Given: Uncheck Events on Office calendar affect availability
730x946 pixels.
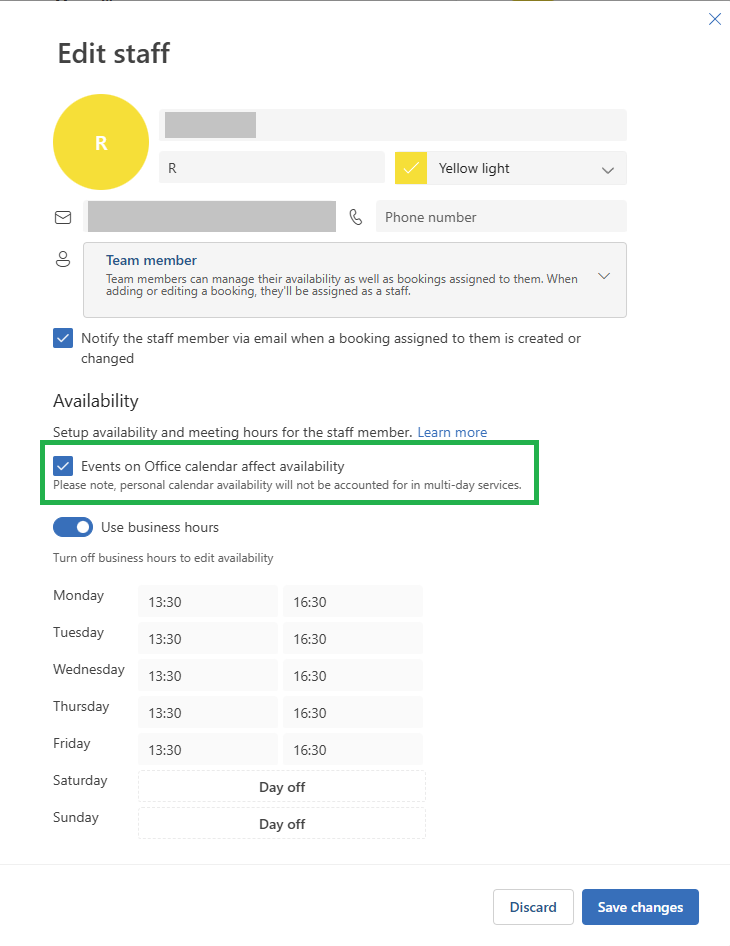Looking at the screenshot, I should click(x=63, y=466).
